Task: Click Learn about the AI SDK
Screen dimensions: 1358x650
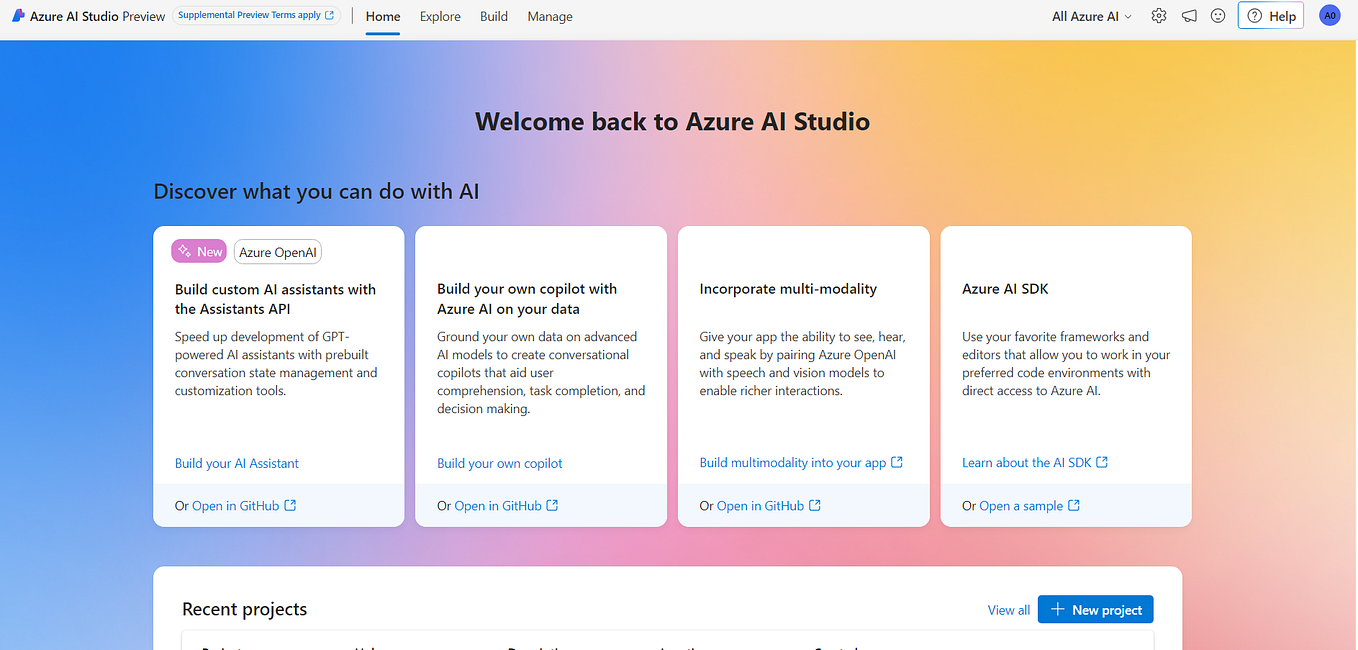Action: pos(1027,462)
